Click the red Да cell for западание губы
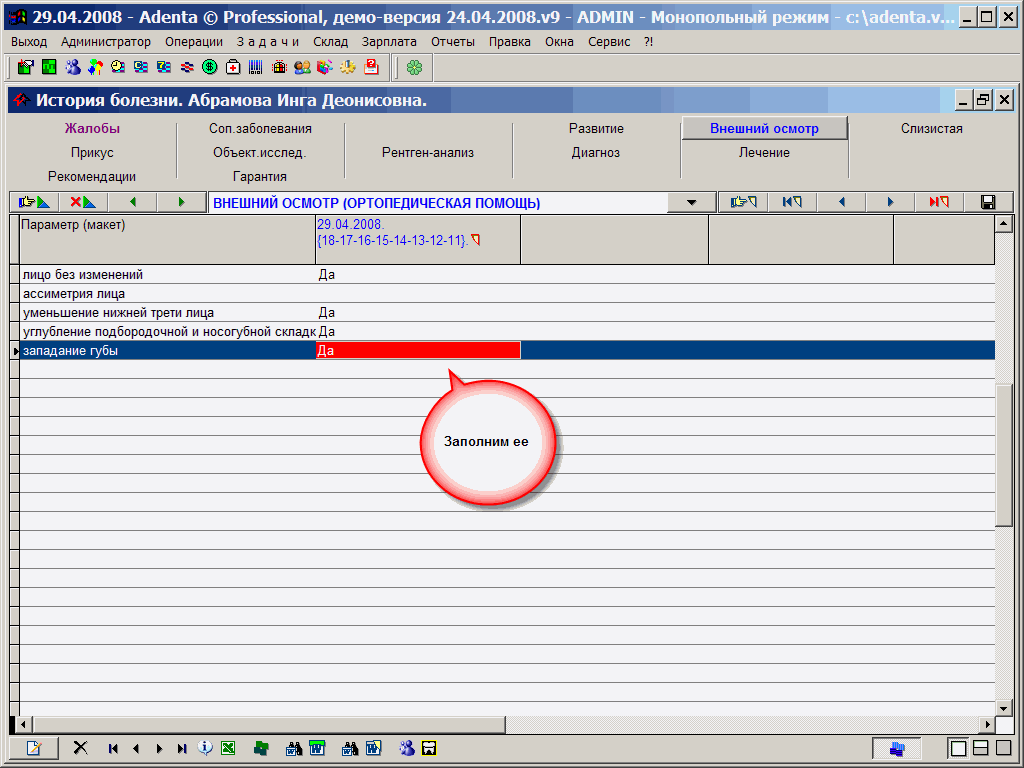Screen dimensions: 1024x768 click(418, 350)
